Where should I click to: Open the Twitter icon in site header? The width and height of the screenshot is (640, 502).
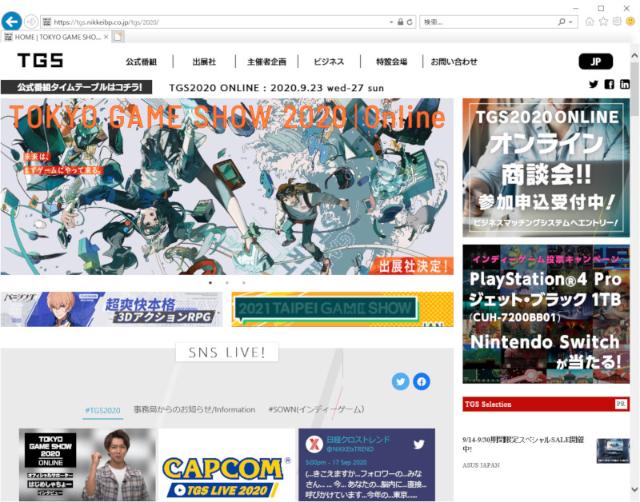tap(593, 84)
